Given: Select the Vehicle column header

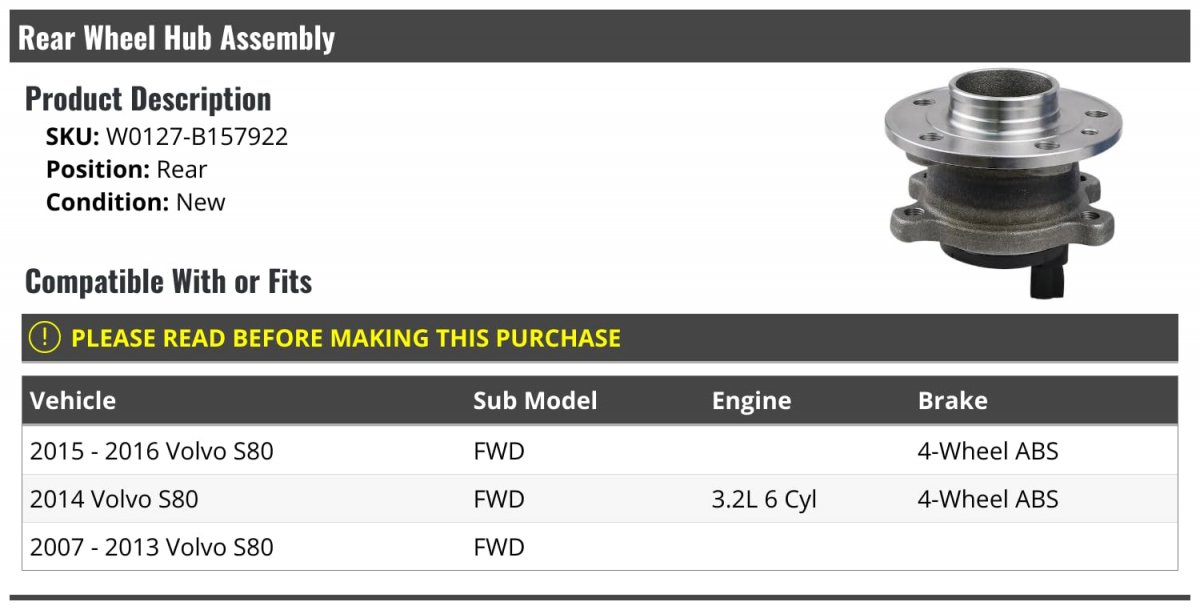Looking at the screenshot, I should click(73, 401).
